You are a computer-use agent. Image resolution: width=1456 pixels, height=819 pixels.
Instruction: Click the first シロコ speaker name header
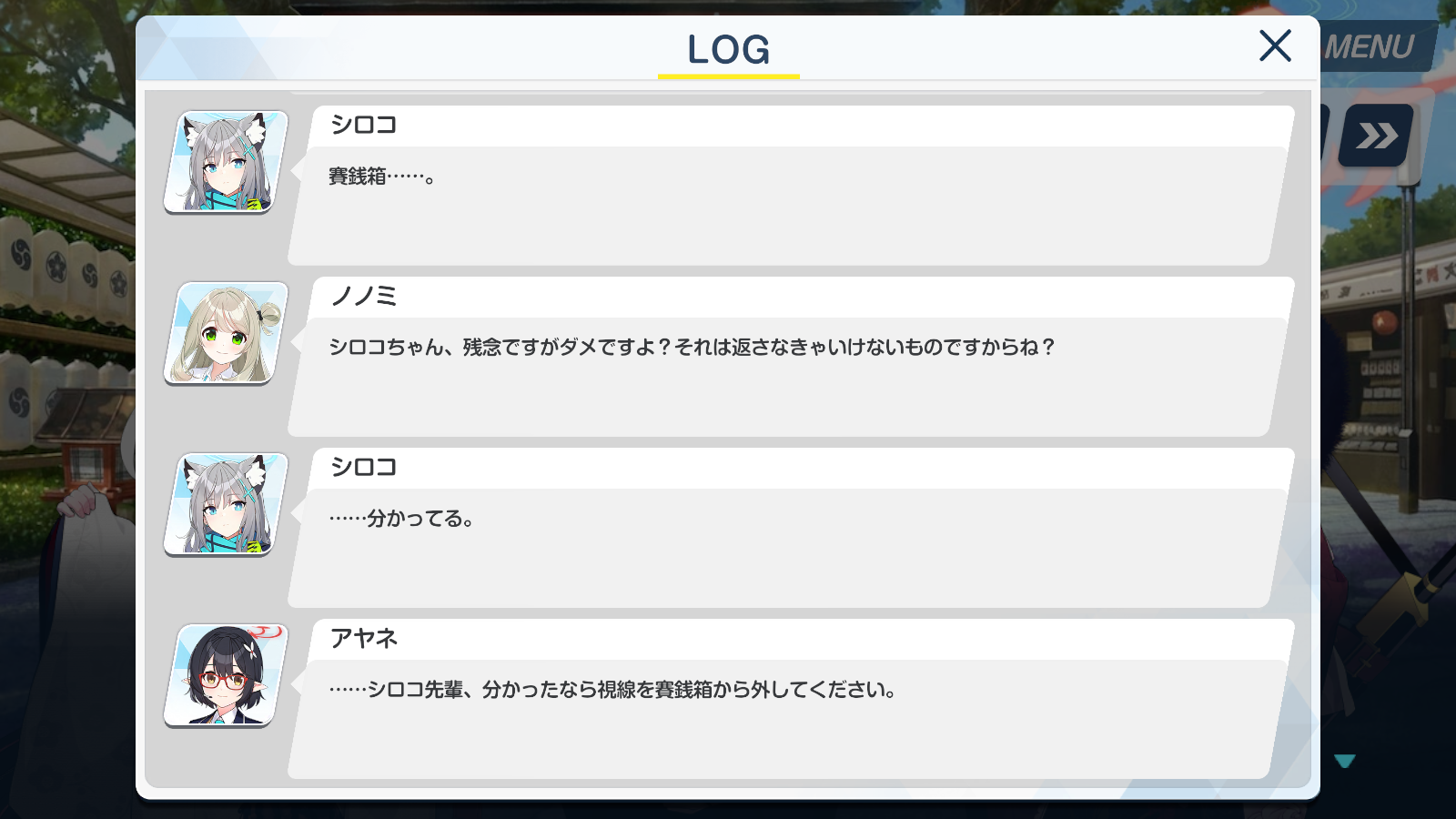364,125
